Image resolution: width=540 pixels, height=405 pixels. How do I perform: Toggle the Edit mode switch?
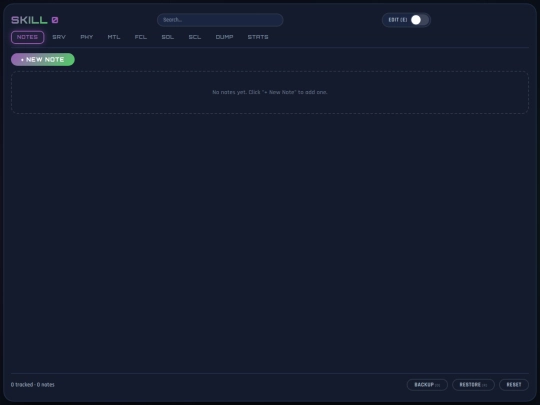pos(419,20)
